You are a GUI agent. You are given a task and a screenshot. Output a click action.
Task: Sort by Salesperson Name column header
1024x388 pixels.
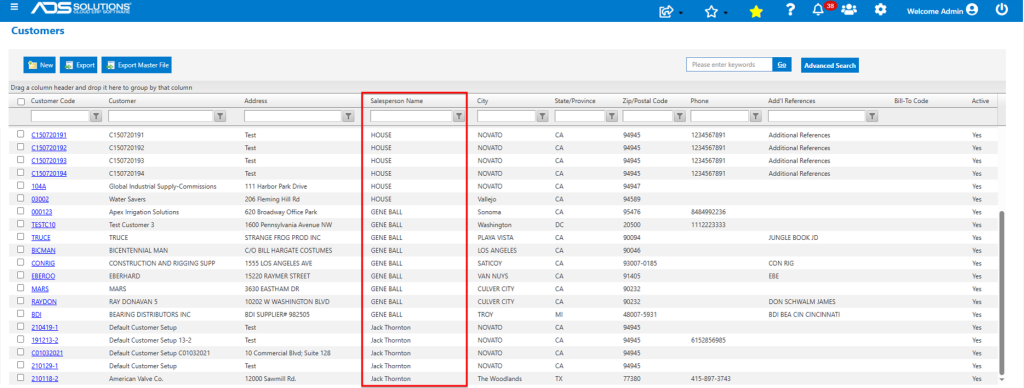click(x=396, y=101)
